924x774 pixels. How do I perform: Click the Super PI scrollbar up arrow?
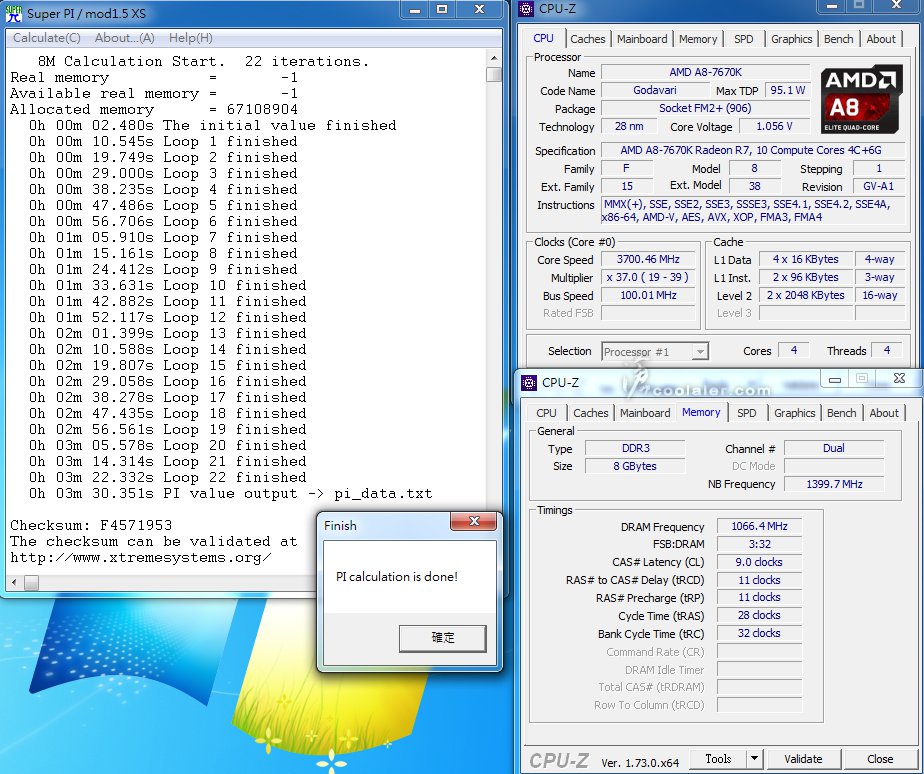pos(494,58)
